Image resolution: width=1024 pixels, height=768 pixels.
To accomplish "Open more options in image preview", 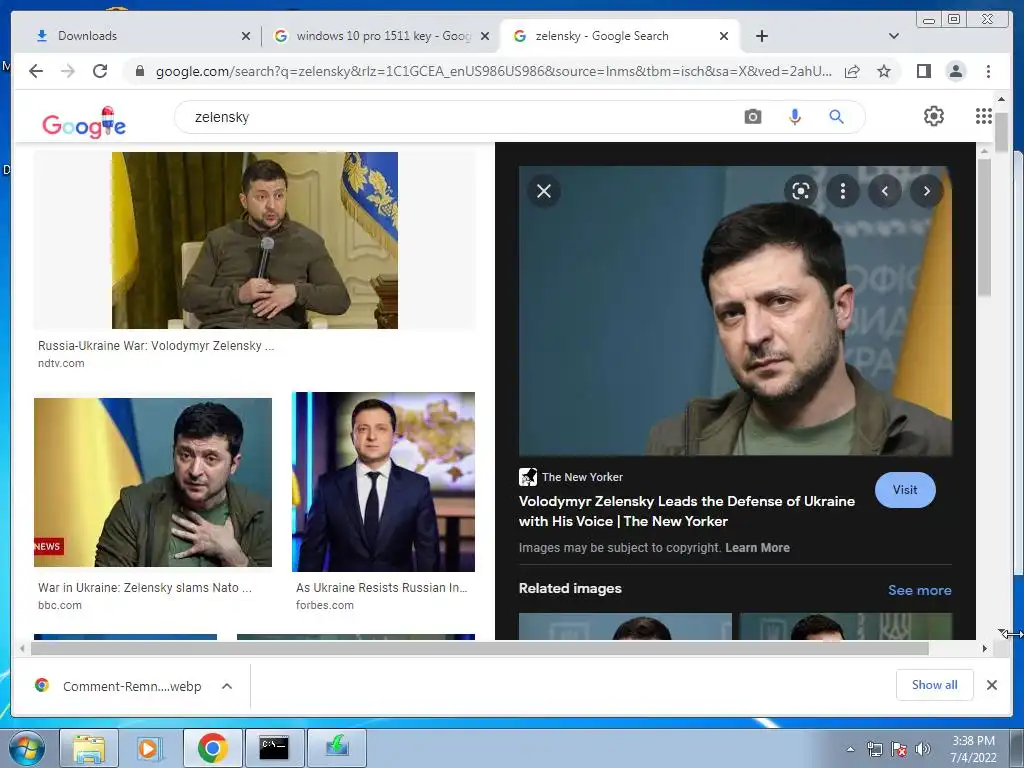I will click(x=842, y=191).
